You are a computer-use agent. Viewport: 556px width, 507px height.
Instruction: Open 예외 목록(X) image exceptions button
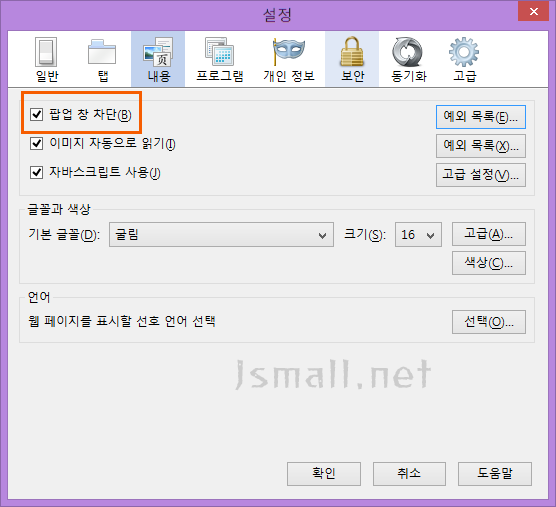point(481,146)
